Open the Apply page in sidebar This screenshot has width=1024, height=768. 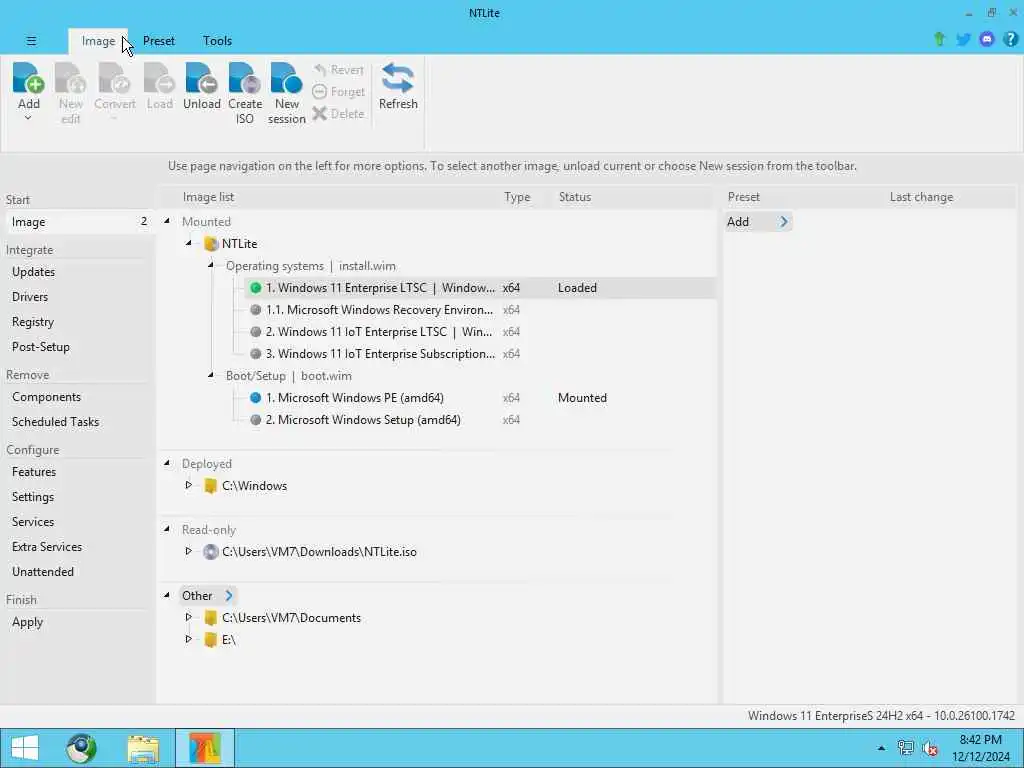(x=27, y=622)
